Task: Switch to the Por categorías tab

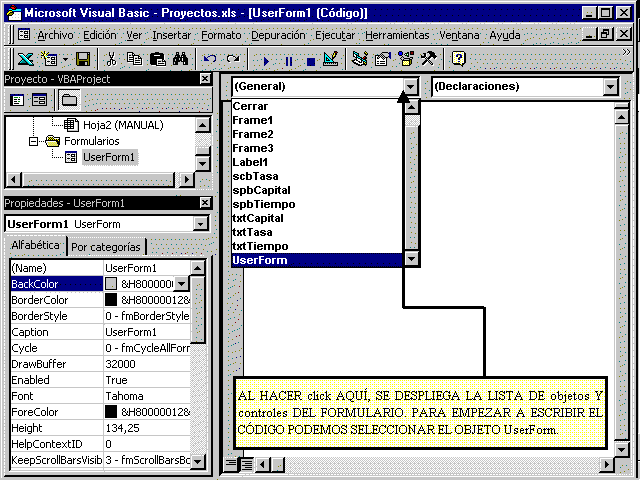Action: coord(105,247)
